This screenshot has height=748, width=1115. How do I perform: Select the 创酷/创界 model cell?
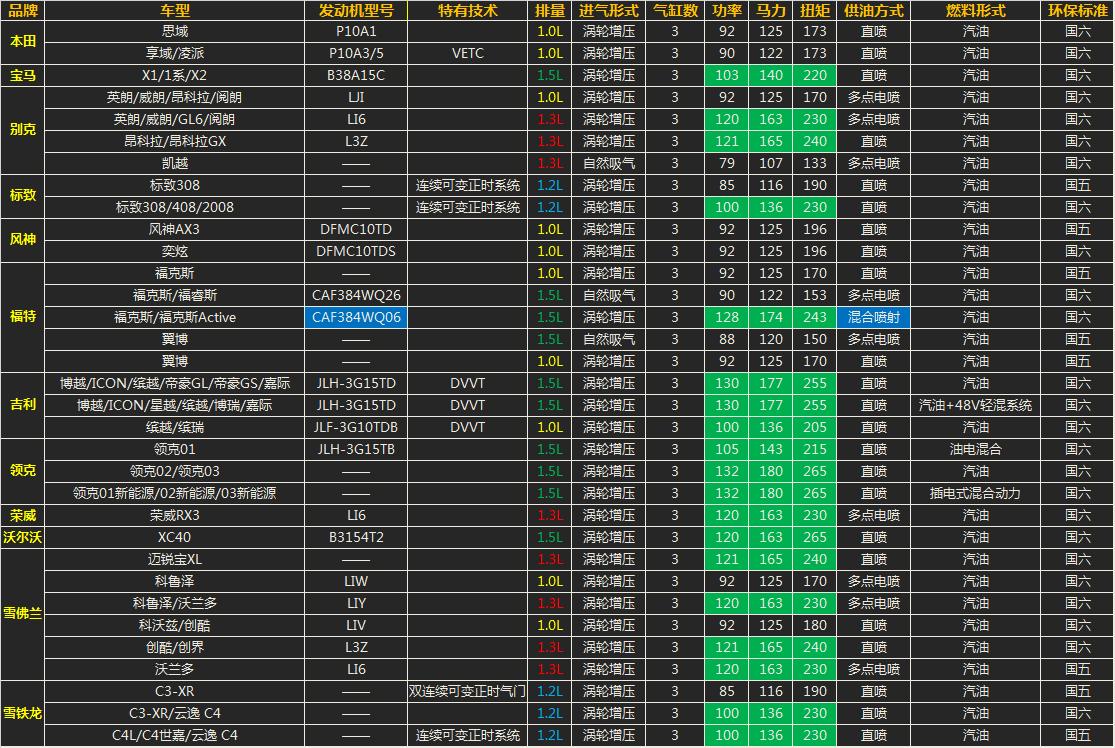pyautogui.click(x=174, y=648)
